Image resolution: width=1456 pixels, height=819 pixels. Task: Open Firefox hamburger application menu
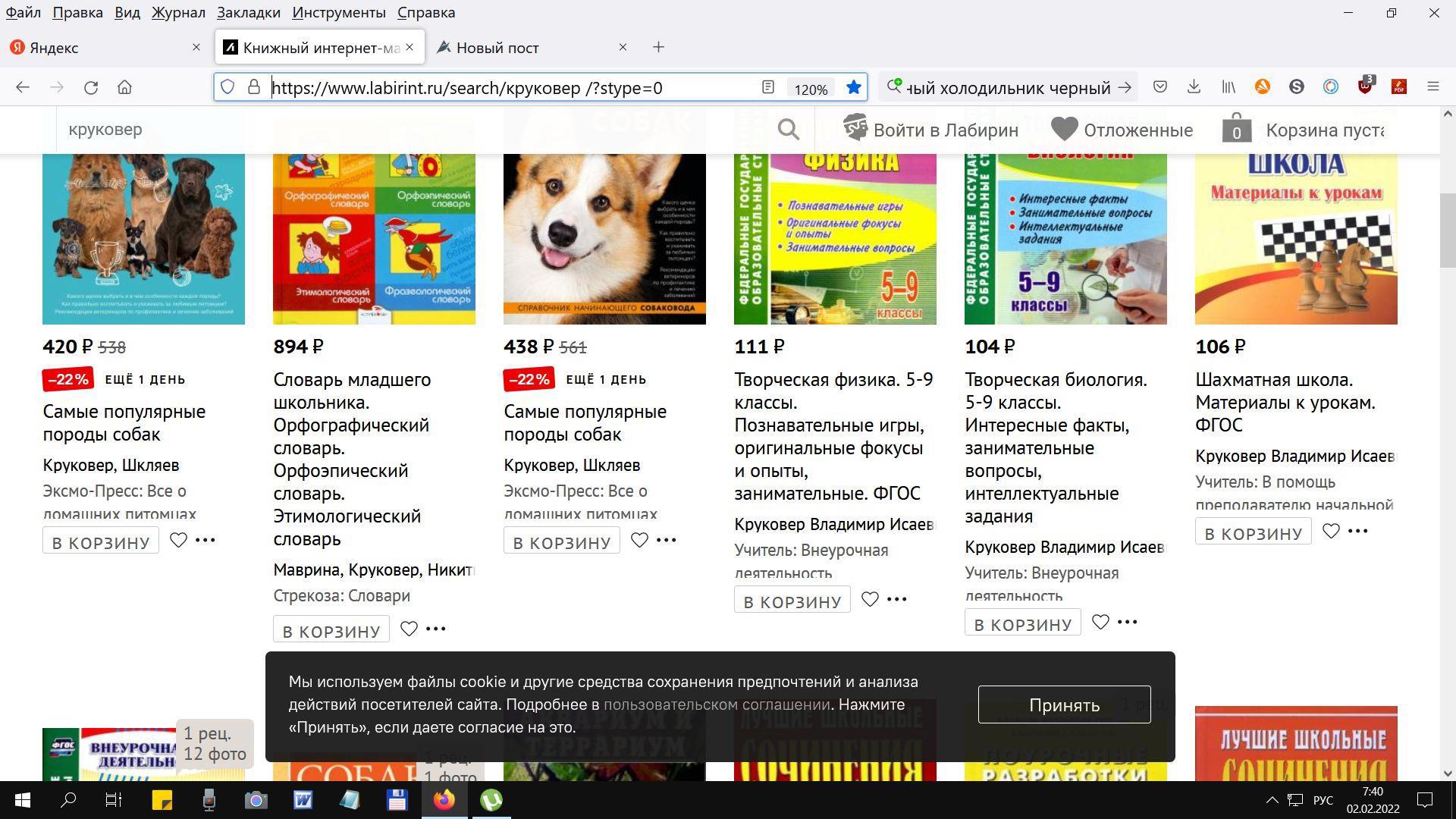(1432, 87)
